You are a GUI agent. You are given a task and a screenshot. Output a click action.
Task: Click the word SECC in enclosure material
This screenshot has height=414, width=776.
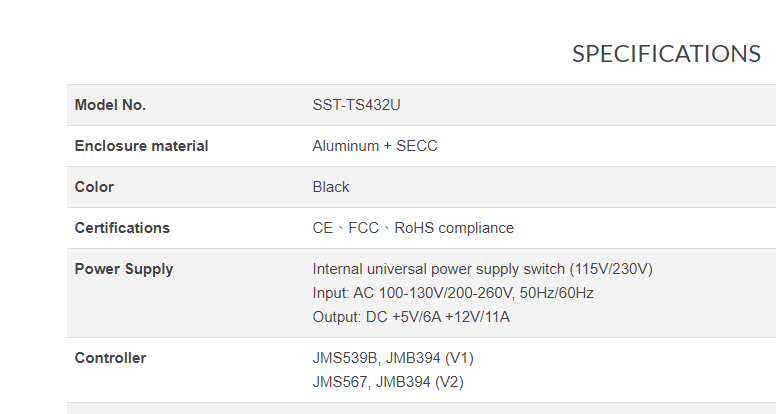(x=417, y=146)
